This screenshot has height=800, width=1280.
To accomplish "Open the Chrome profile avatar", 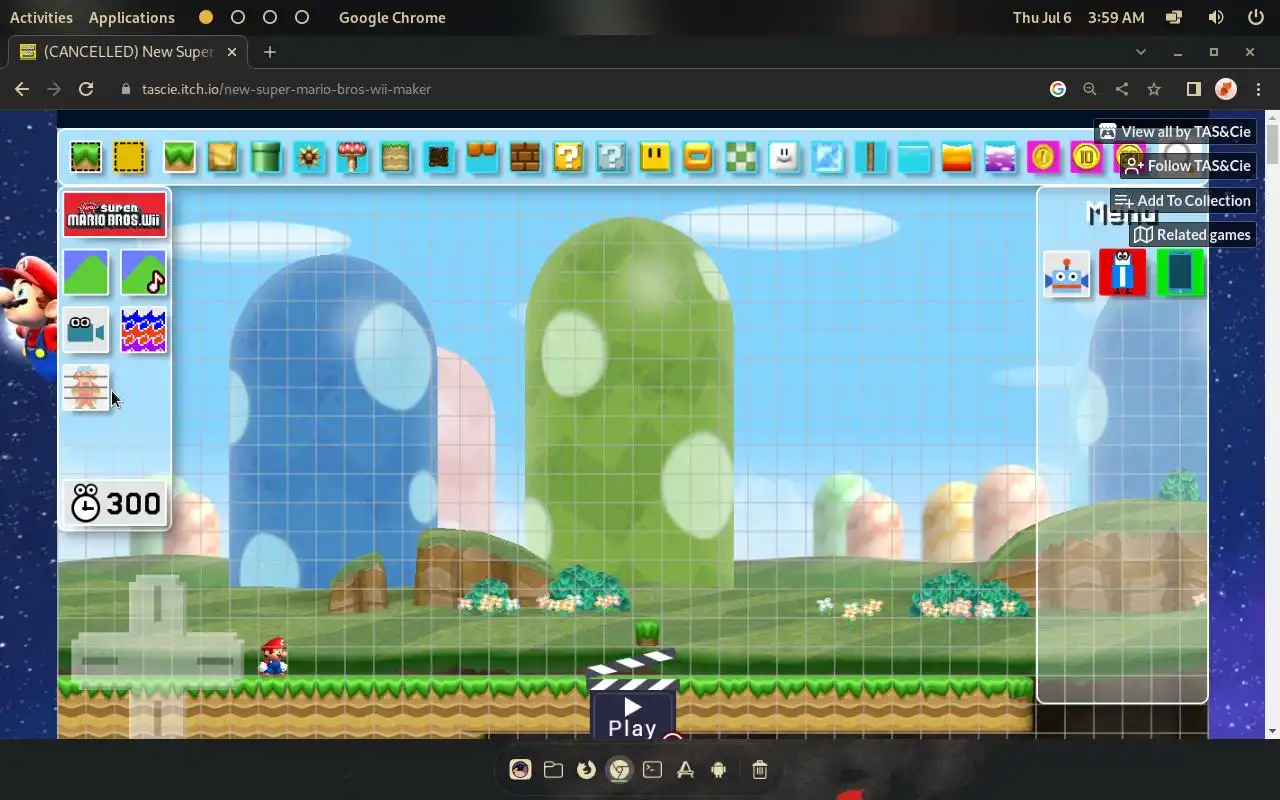I will tap(1225, 89).
